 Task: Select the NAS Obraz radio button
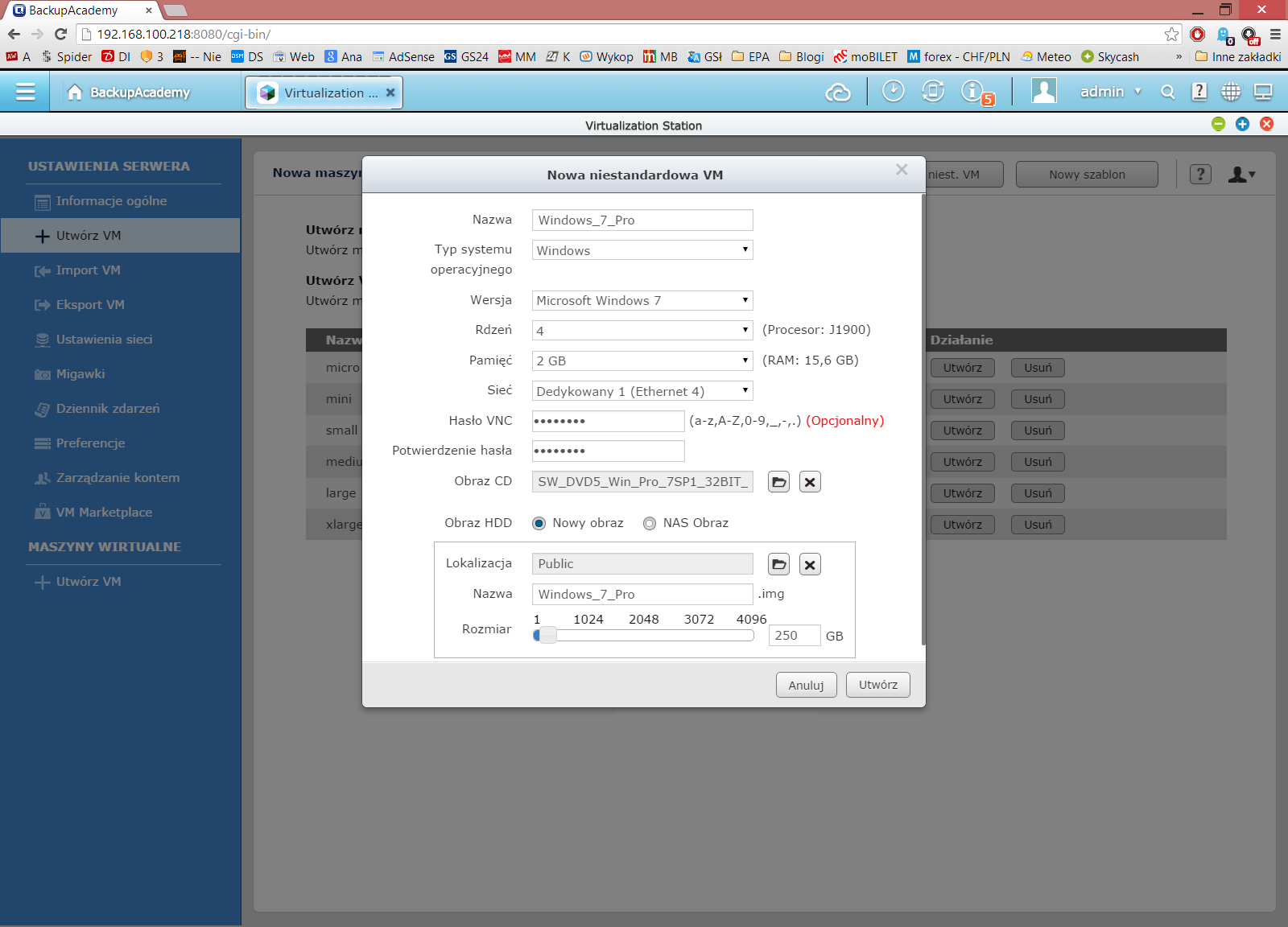coord(650,523)
